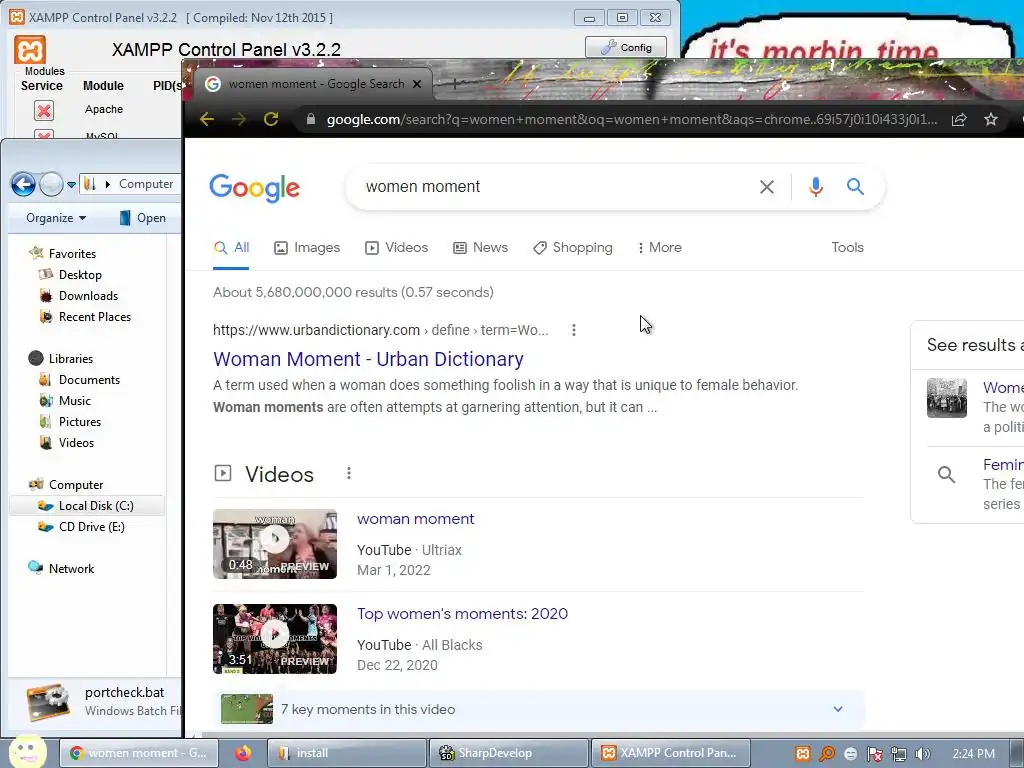Switch to Videos results tab
Screen dimensions: 1024x768
[396, 248]
